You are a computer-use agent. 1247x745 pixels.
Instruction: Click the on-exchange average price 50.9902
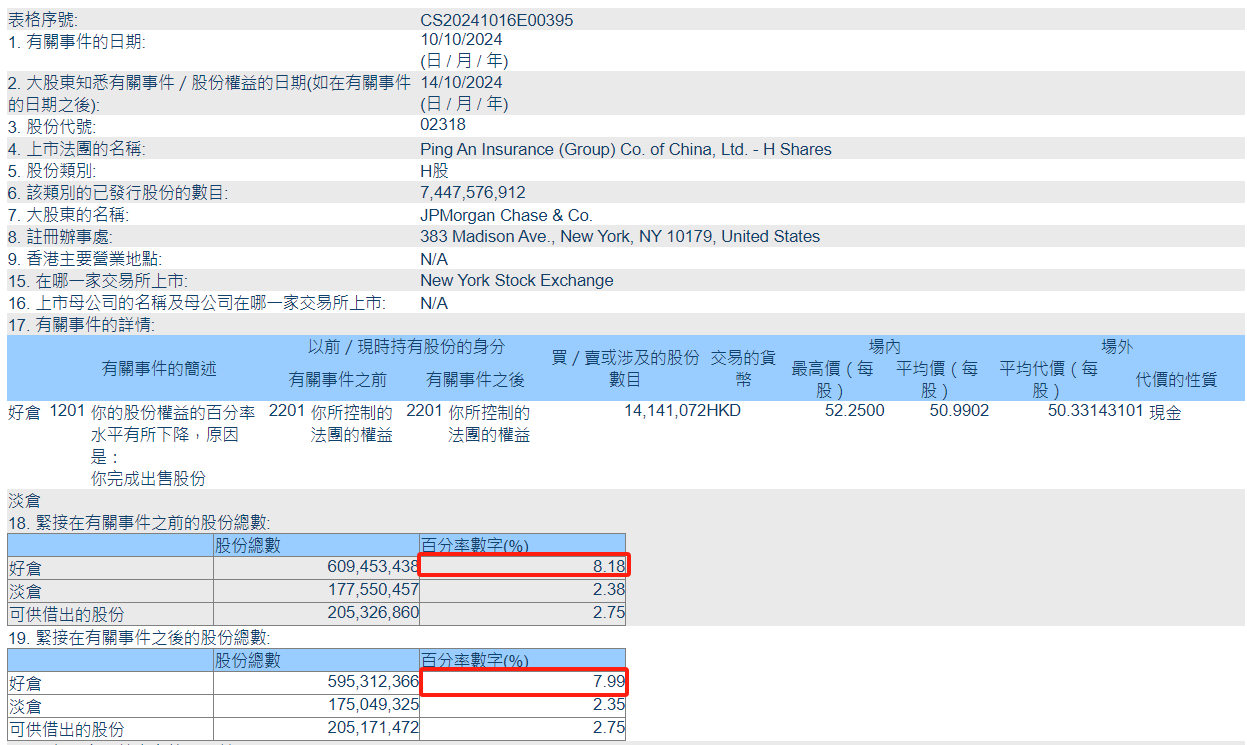pyautogui.click(x=957, y=410)
